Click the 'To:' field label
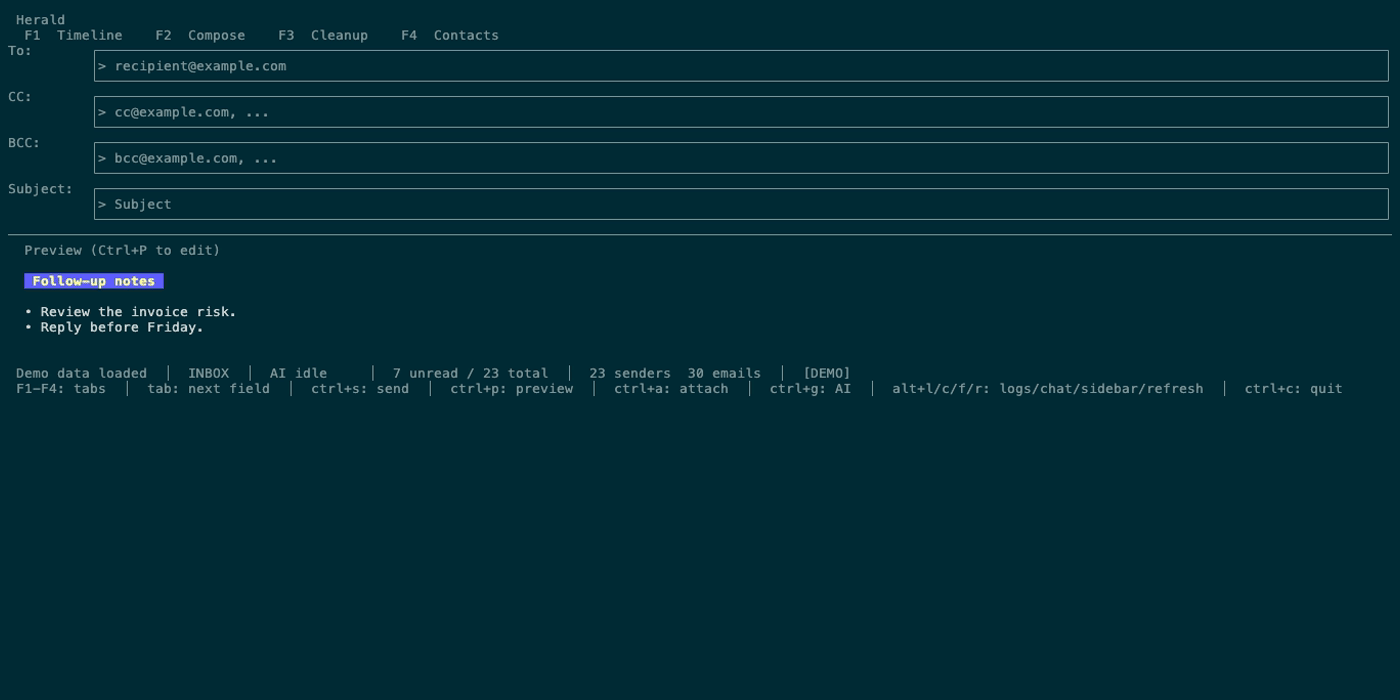Image resolution: width=1400 pixels, height=700 pixels. coord(20,51)
